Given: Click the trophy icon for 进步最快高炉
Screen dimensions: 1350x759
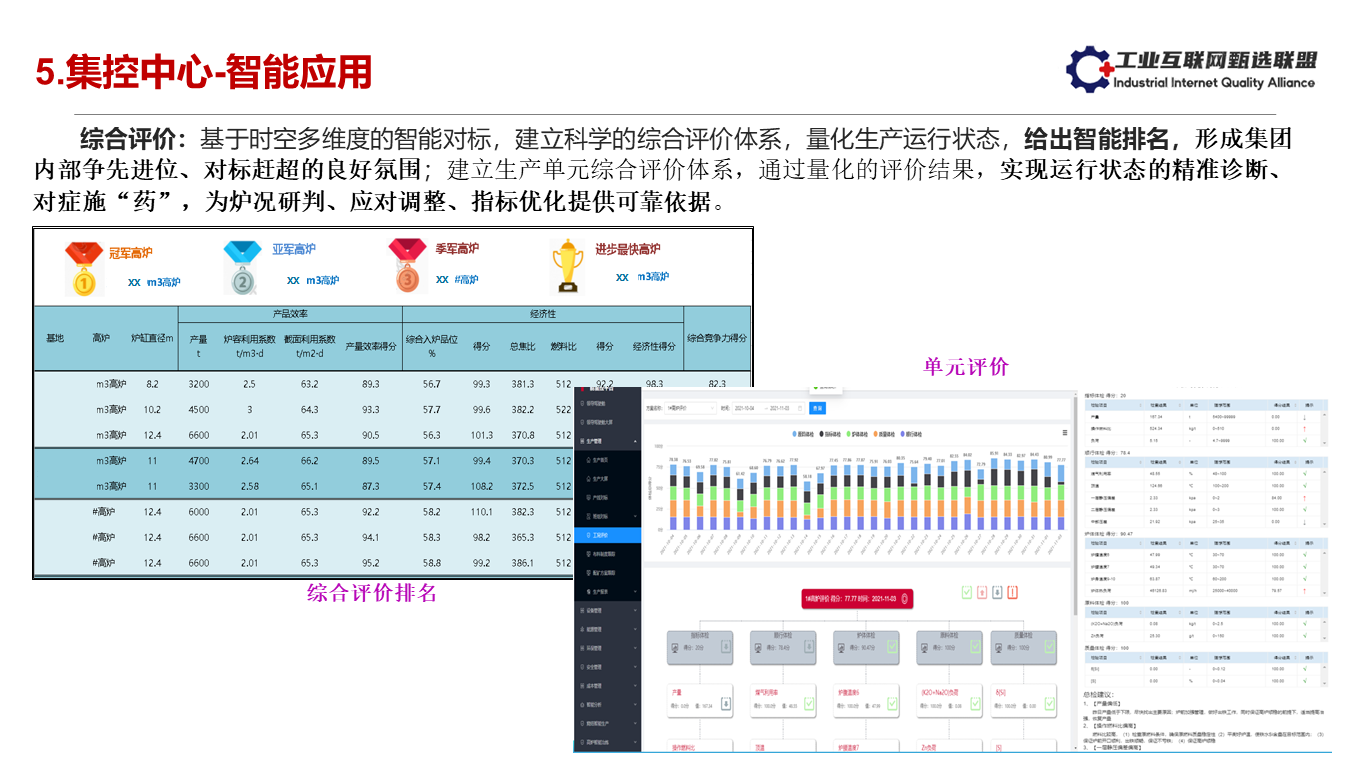Looking at the screenshot, I should click(567, 265).
